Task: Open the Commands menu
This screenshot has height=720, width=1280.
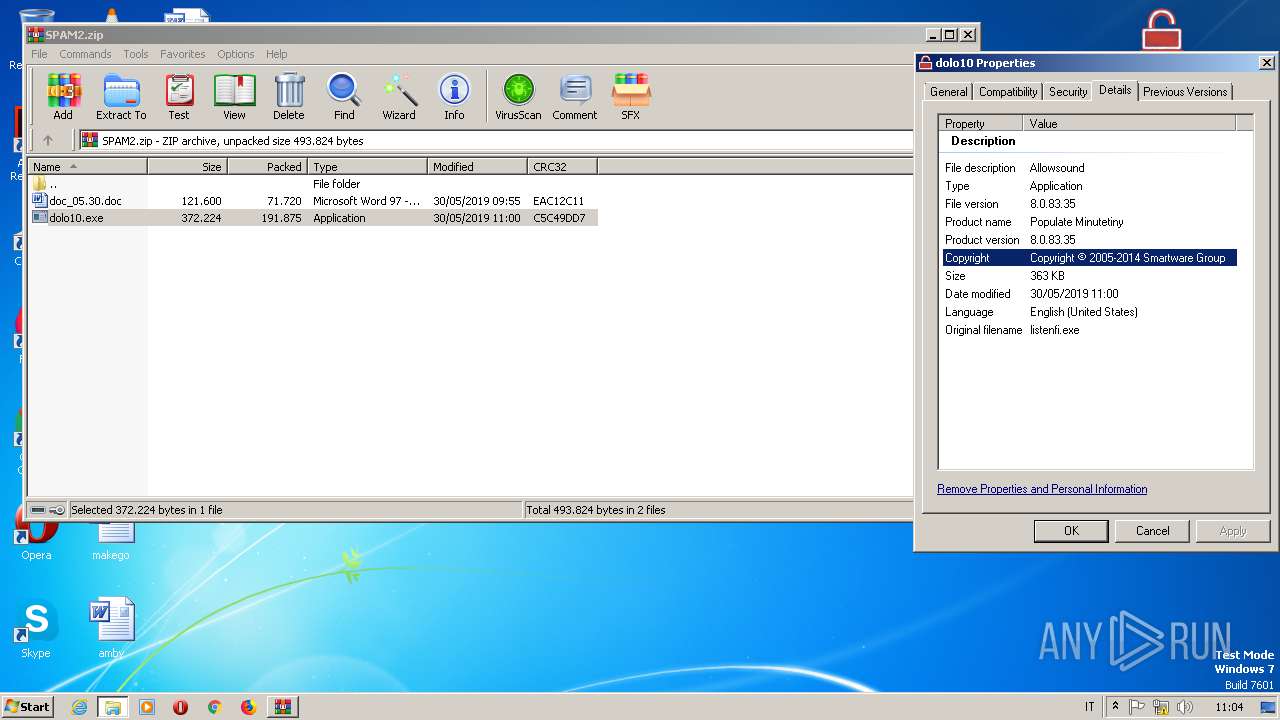Action: tap(85, 54)
